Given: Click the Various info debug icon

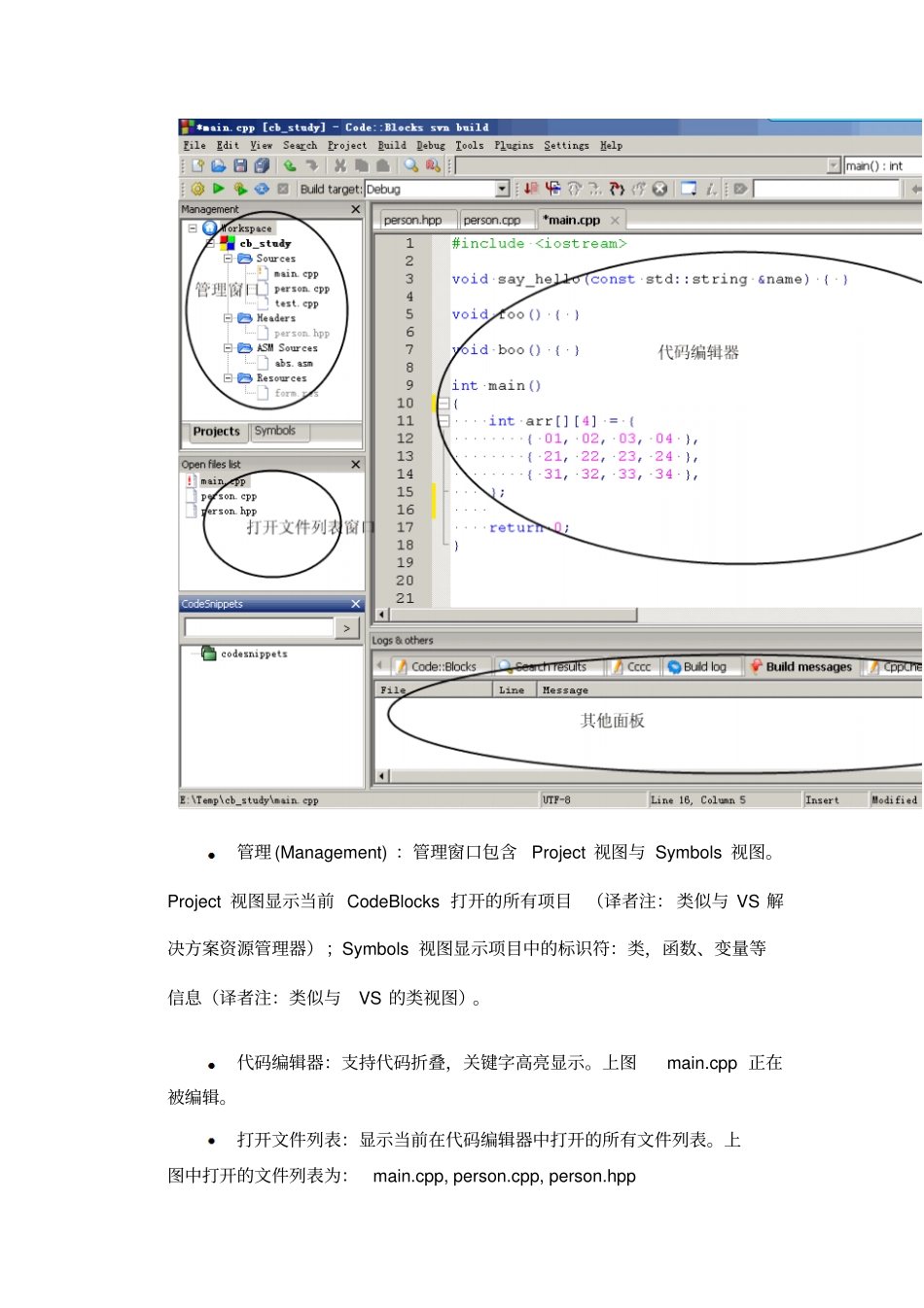Looking at the screenshot, I should (x=711, y=189).
